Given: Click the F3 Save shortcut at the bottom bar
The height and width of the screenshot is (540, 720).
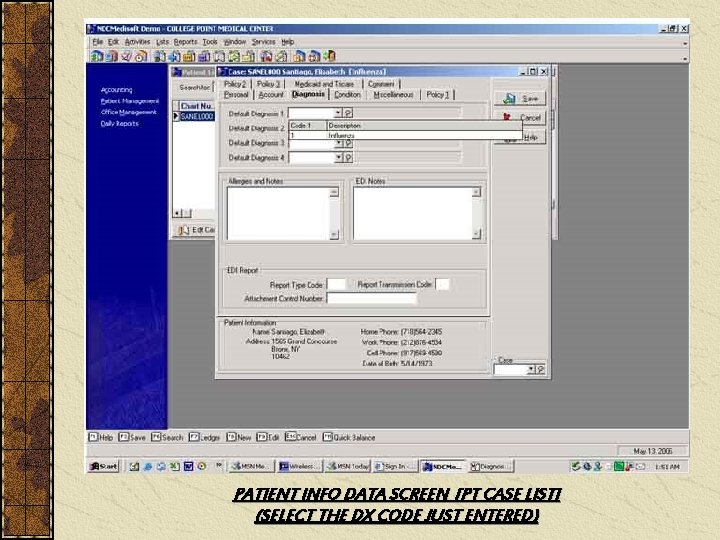Looking at the screenshot, I should pos(132,437).
